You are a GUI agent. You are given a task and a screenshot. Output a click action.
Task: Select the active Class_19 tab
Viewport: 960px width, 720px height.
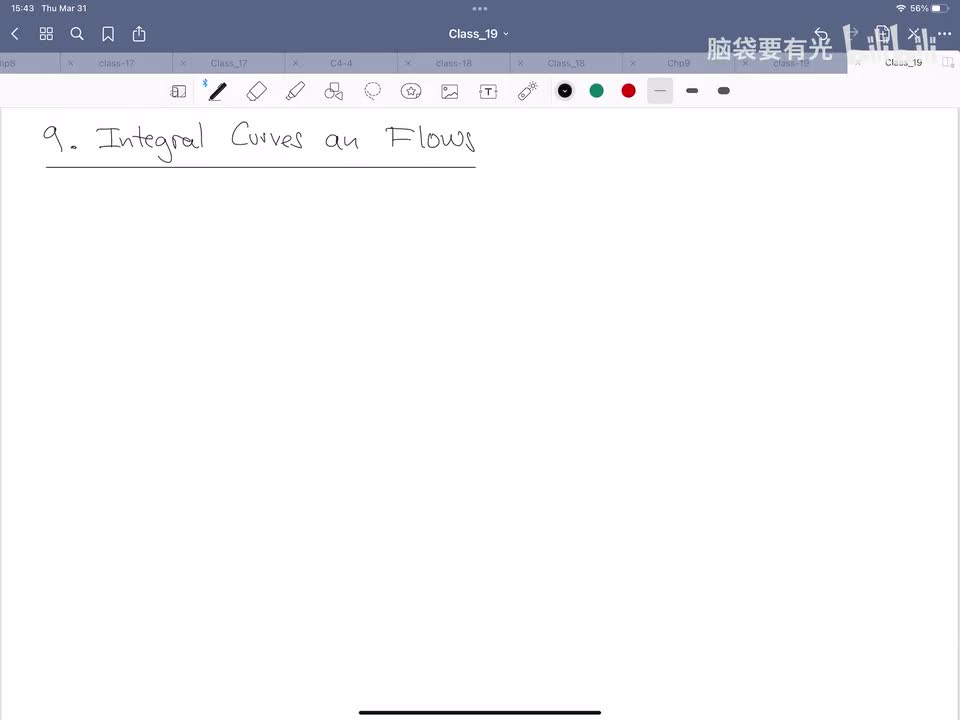click(x=903, y=62)
